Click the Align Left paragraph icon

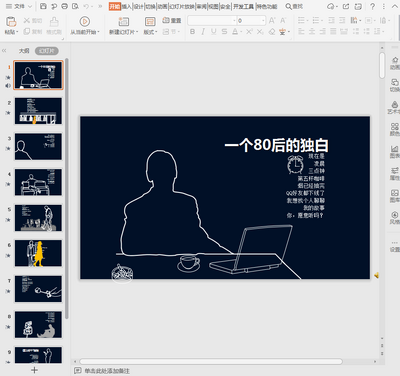click(x=301, y=32)
